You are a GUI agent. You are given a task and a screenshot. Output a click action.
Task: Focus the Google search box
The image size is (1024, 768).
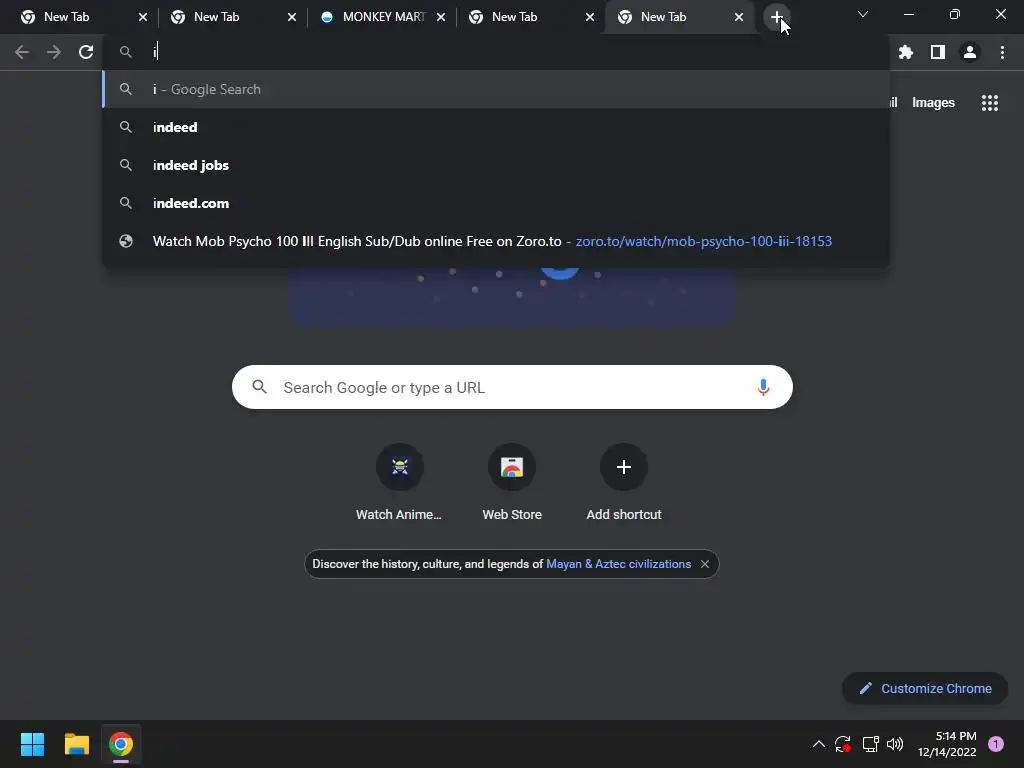512,387
